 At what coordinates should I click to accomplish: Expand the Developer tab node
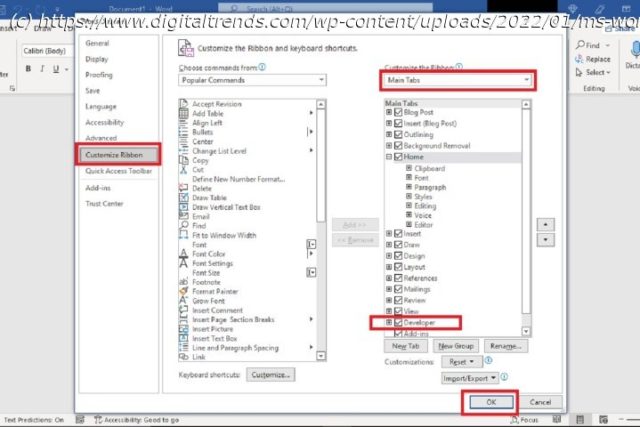[x=389, y=322]
